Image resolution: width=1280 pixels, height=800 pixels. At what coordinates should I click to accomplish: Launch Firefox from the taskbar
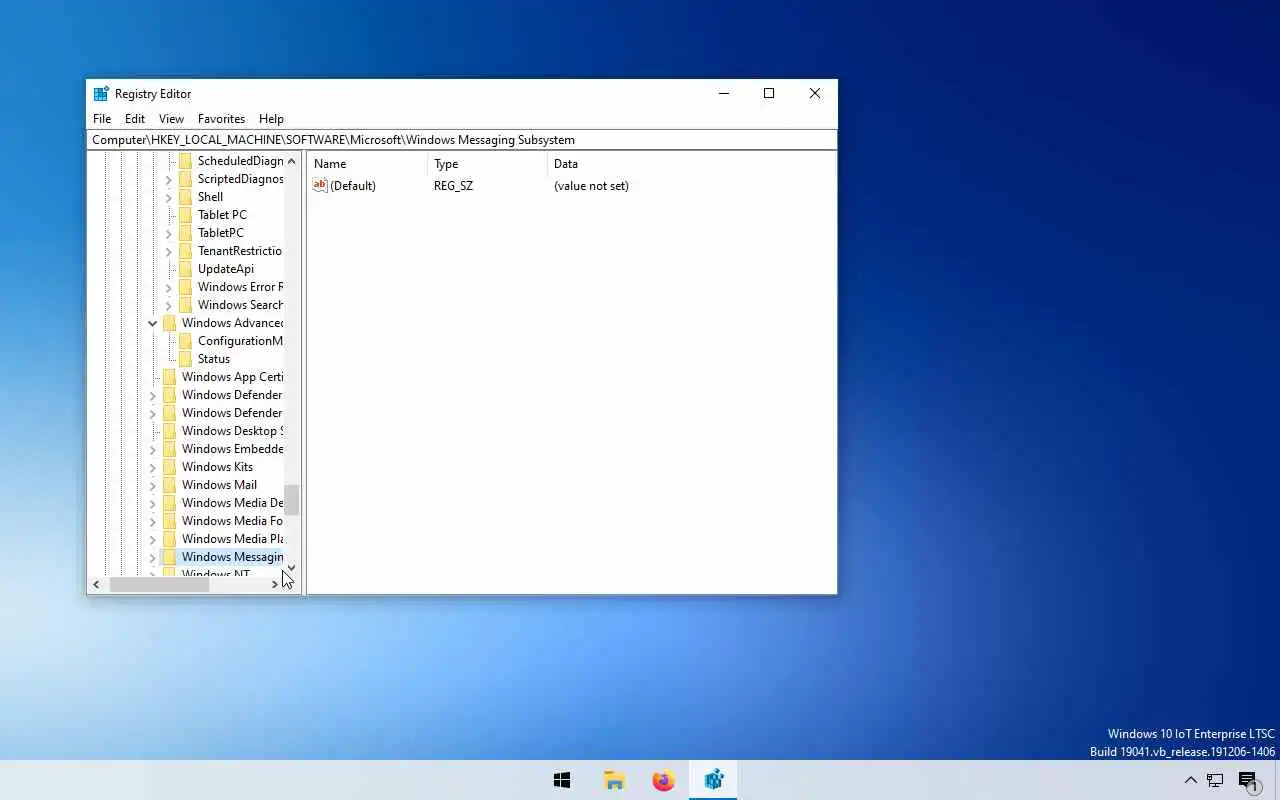[x=663, y=781]
